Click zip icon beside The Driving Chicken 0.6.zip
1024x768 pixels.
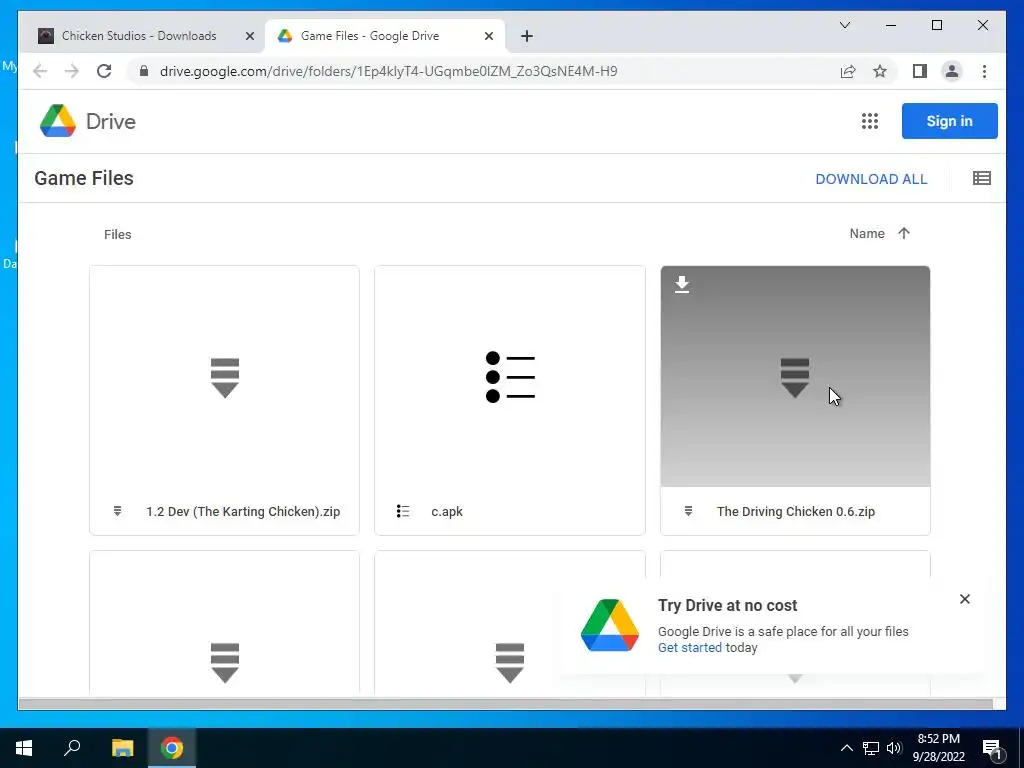coord(688,511)
